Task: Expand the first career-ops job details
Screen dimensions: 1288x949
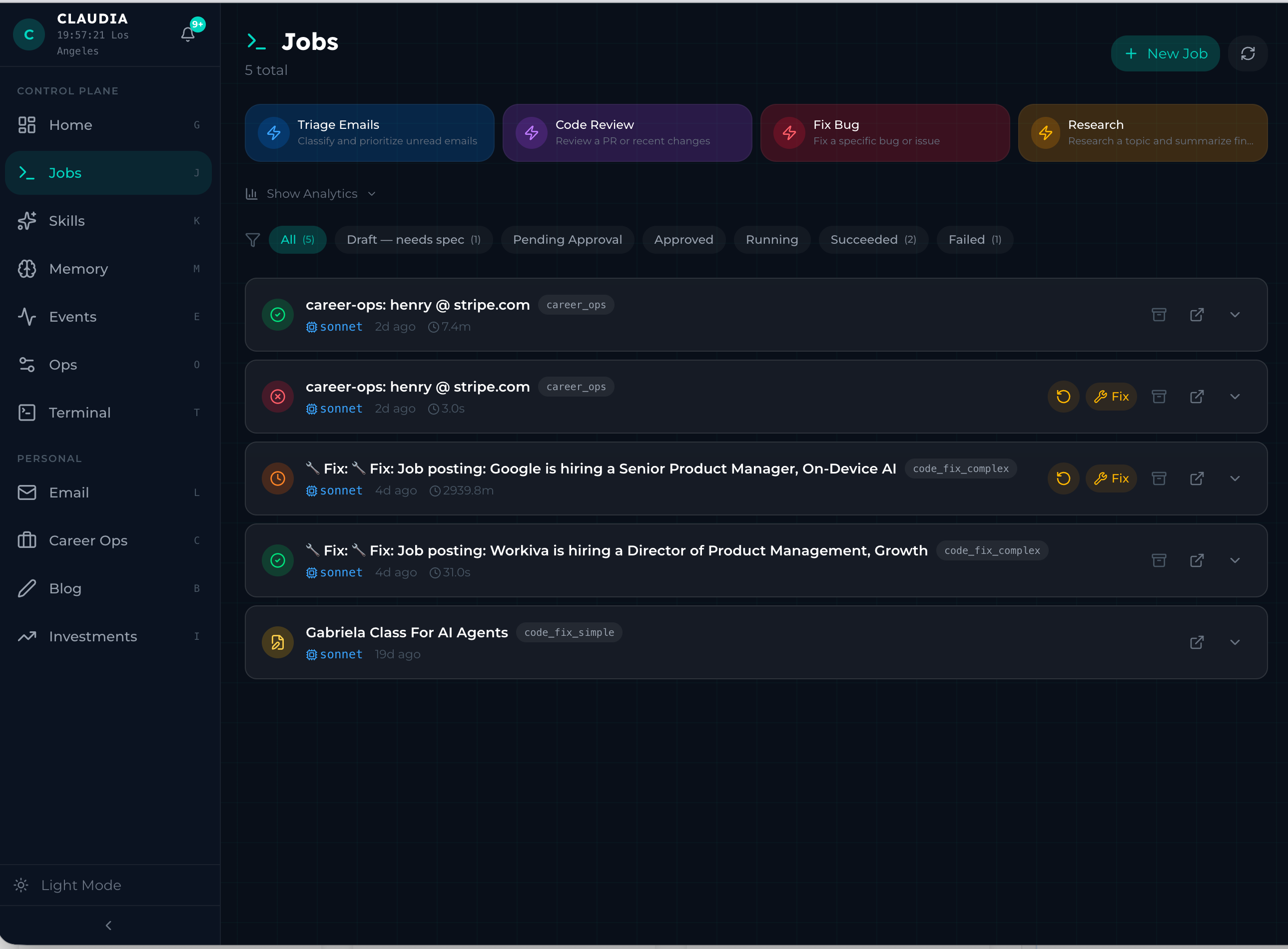Action: (1235, 314)
